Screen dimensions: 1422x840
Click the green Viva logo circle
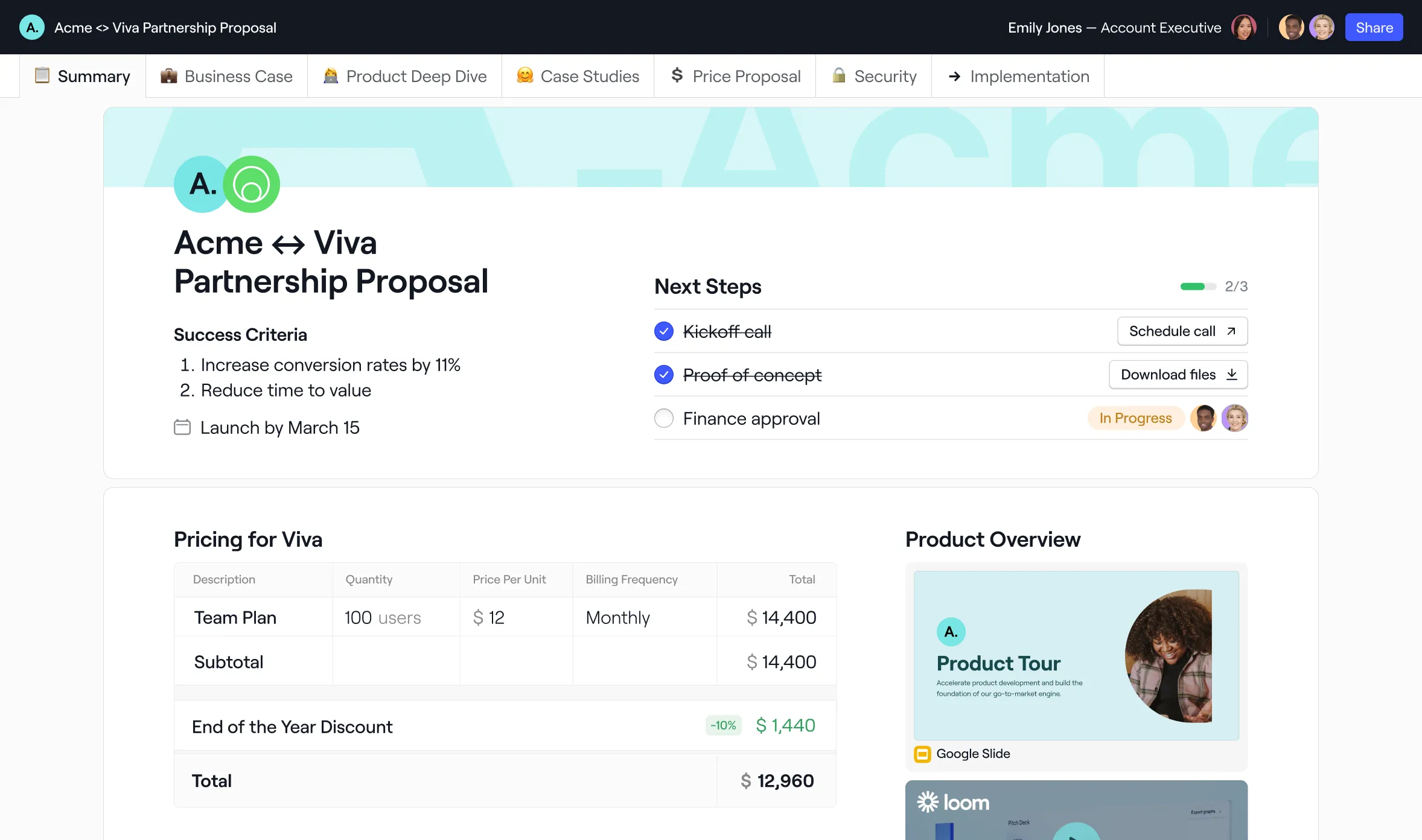pos(252,184)
